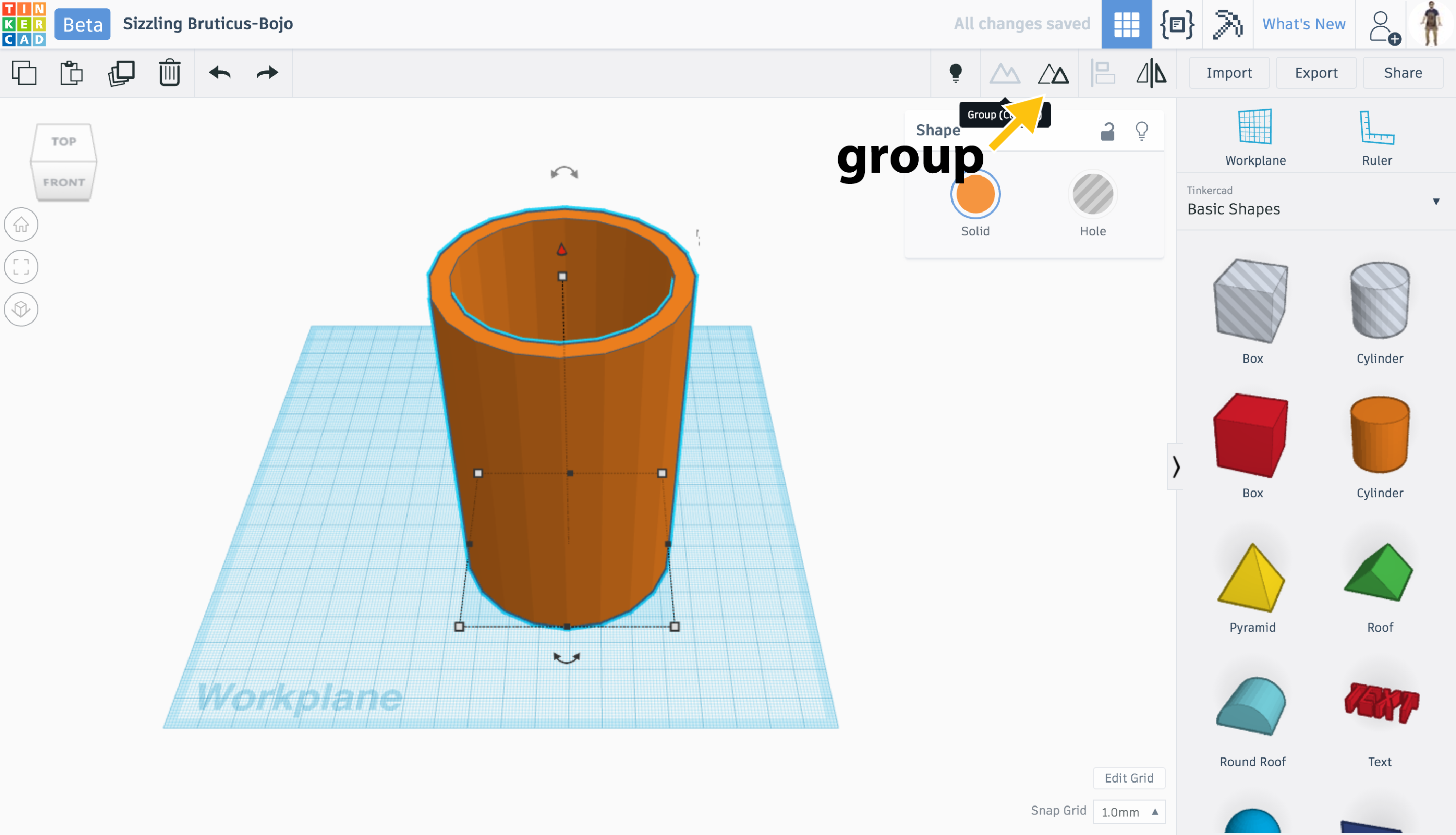Viewport: 1456px width, 835px height.
Task: Collapse the shapes side panel chevron
Action: (x=1175, y=466)
